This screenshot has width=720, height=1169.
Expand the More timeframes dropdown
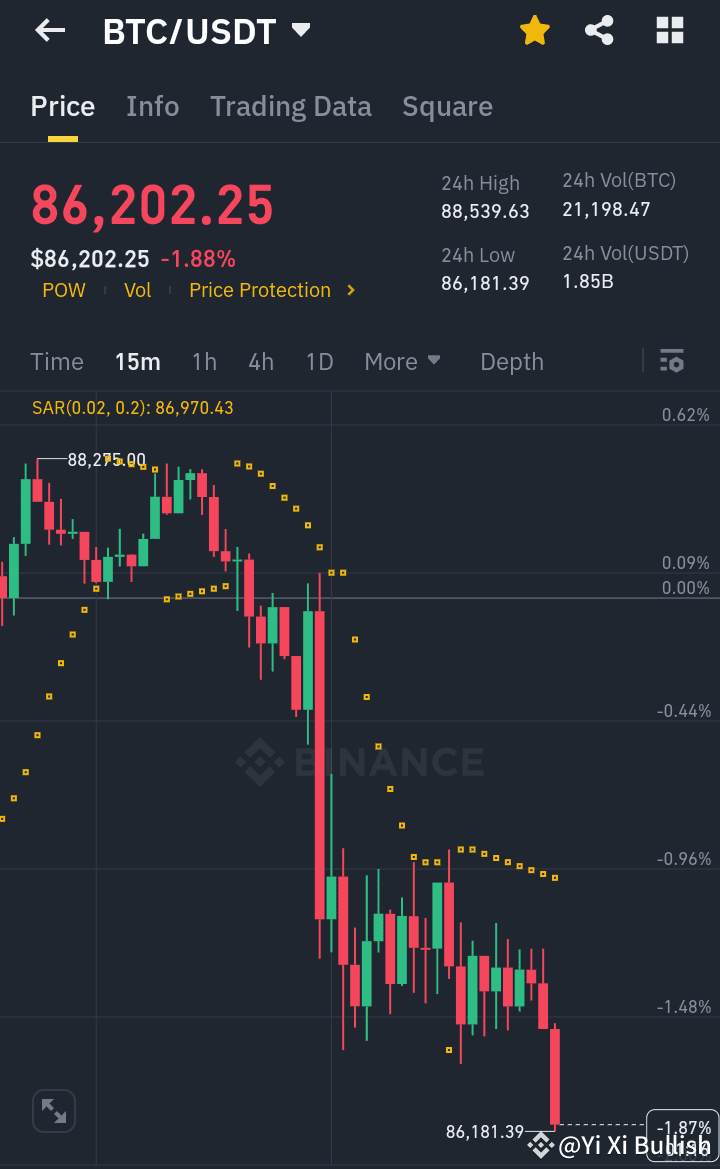(x=403, y=361)
